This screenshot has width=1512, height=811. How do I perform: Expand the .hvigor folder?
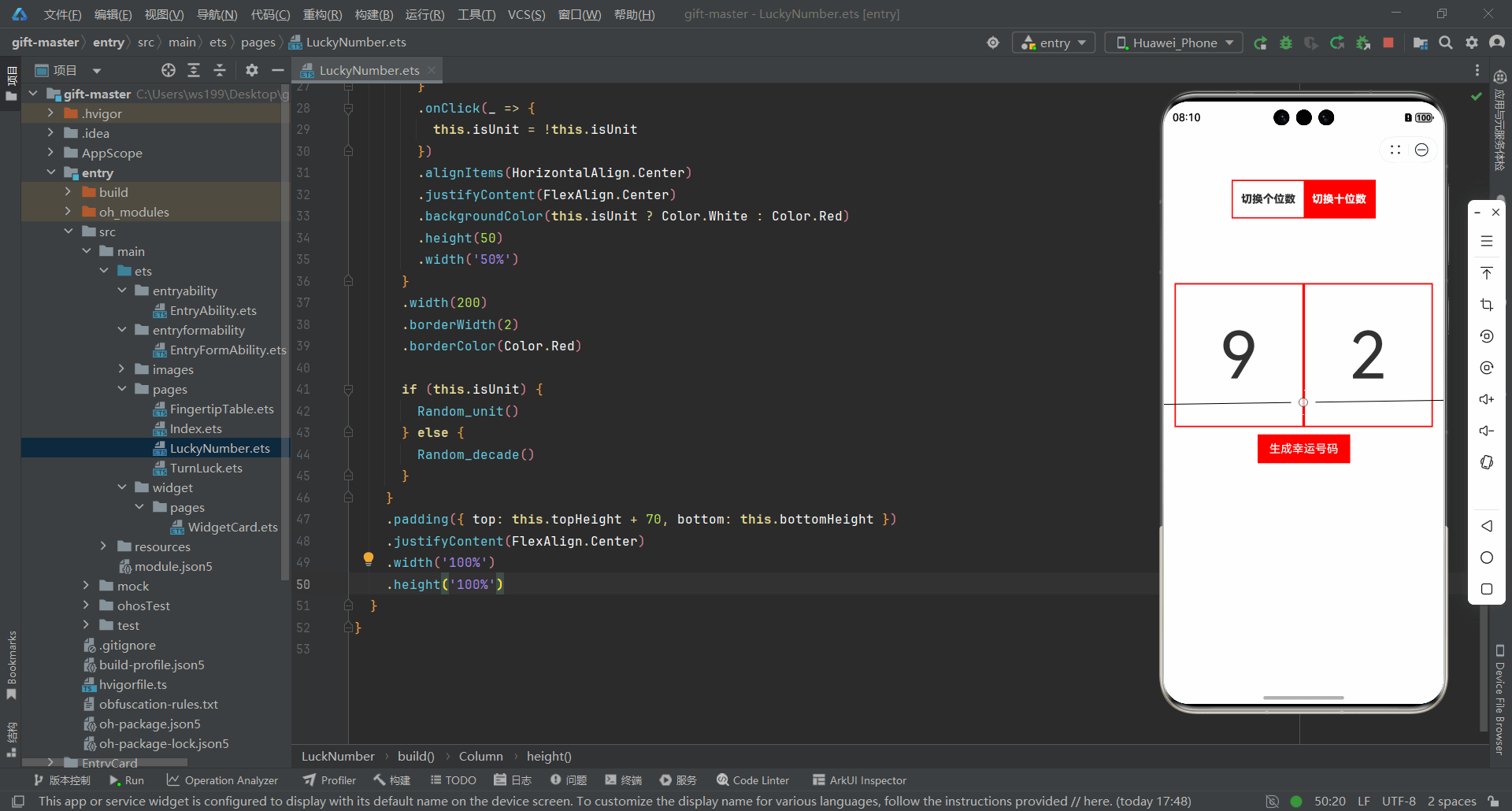50,113
